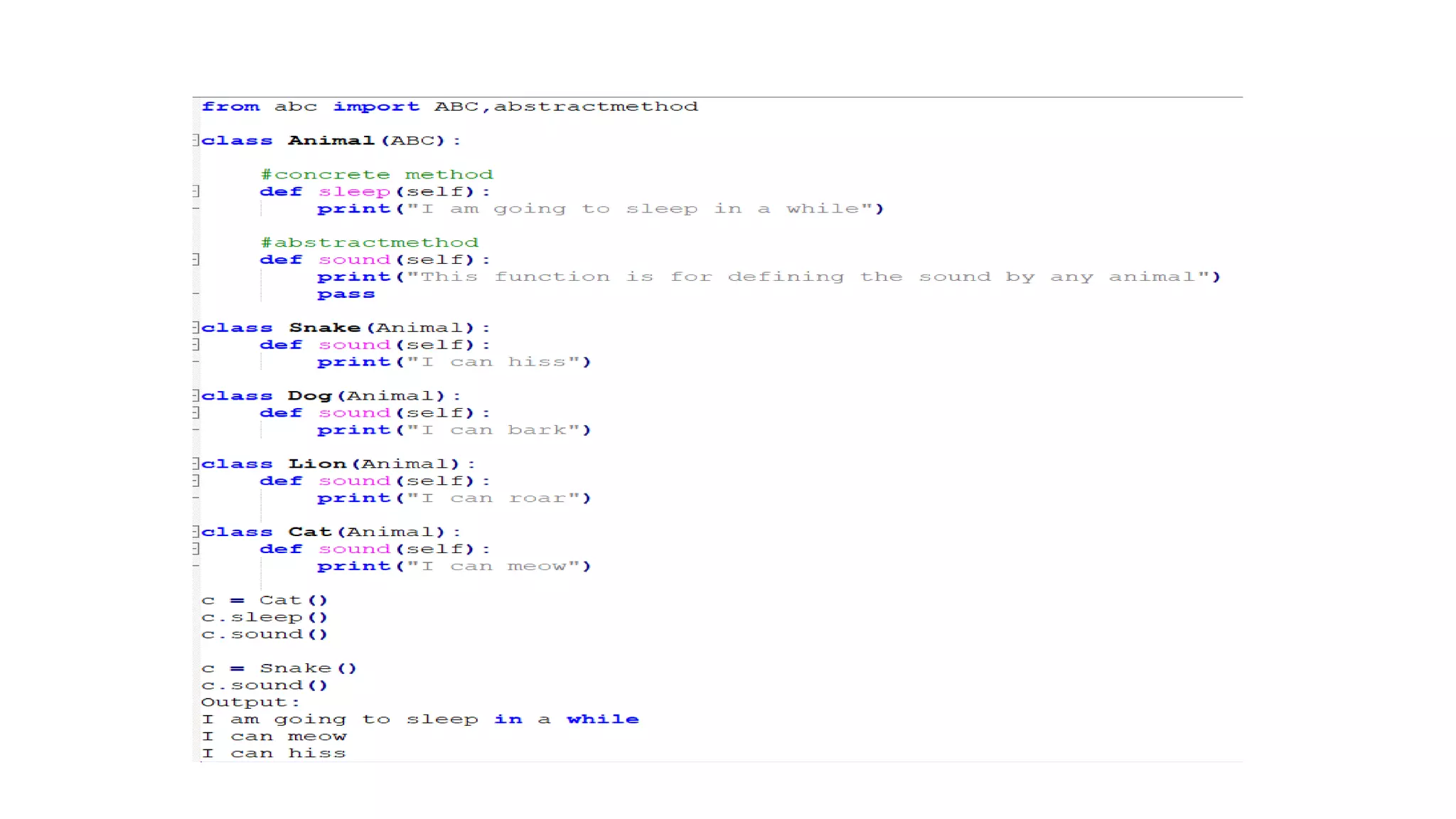The image size is (1456, 819).
Task: Click the print("I can bark") line
Action: tap(454, 430)
